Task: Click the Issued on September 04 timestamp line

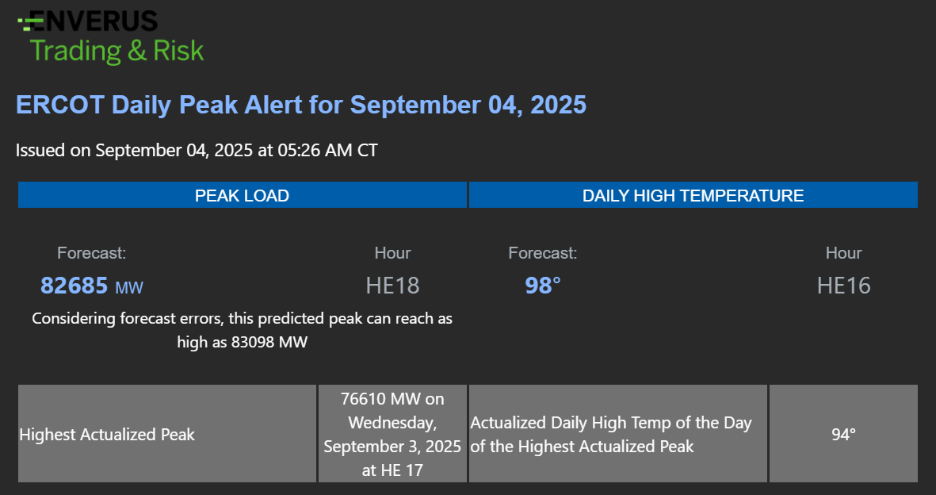Action: tap(196, 150)
